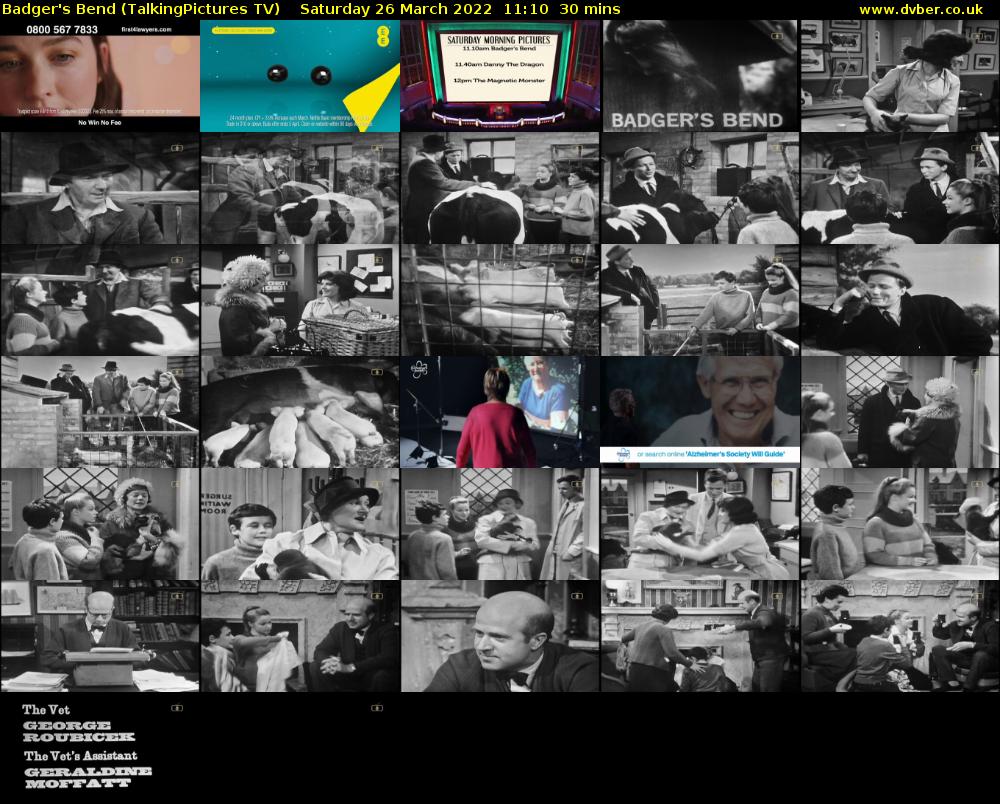This screenshot has height=804, width=1000.
Task: Click the "Badger's Bend (TalkingPictures TV)" header title
Action: coord(141,10)
